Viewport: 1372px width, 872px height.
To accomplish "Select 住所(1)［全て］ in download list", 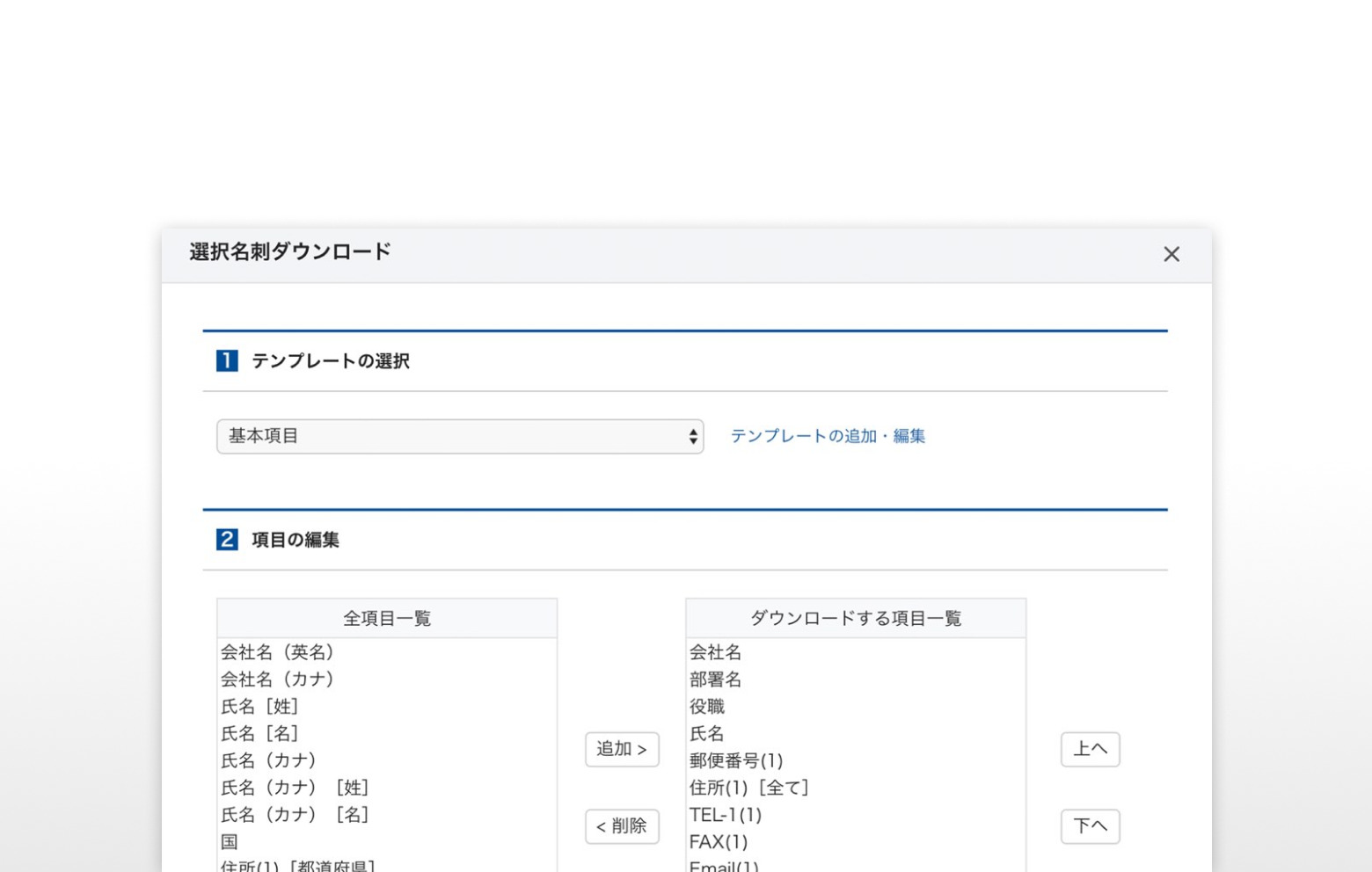I will click(x=856, y=788).
